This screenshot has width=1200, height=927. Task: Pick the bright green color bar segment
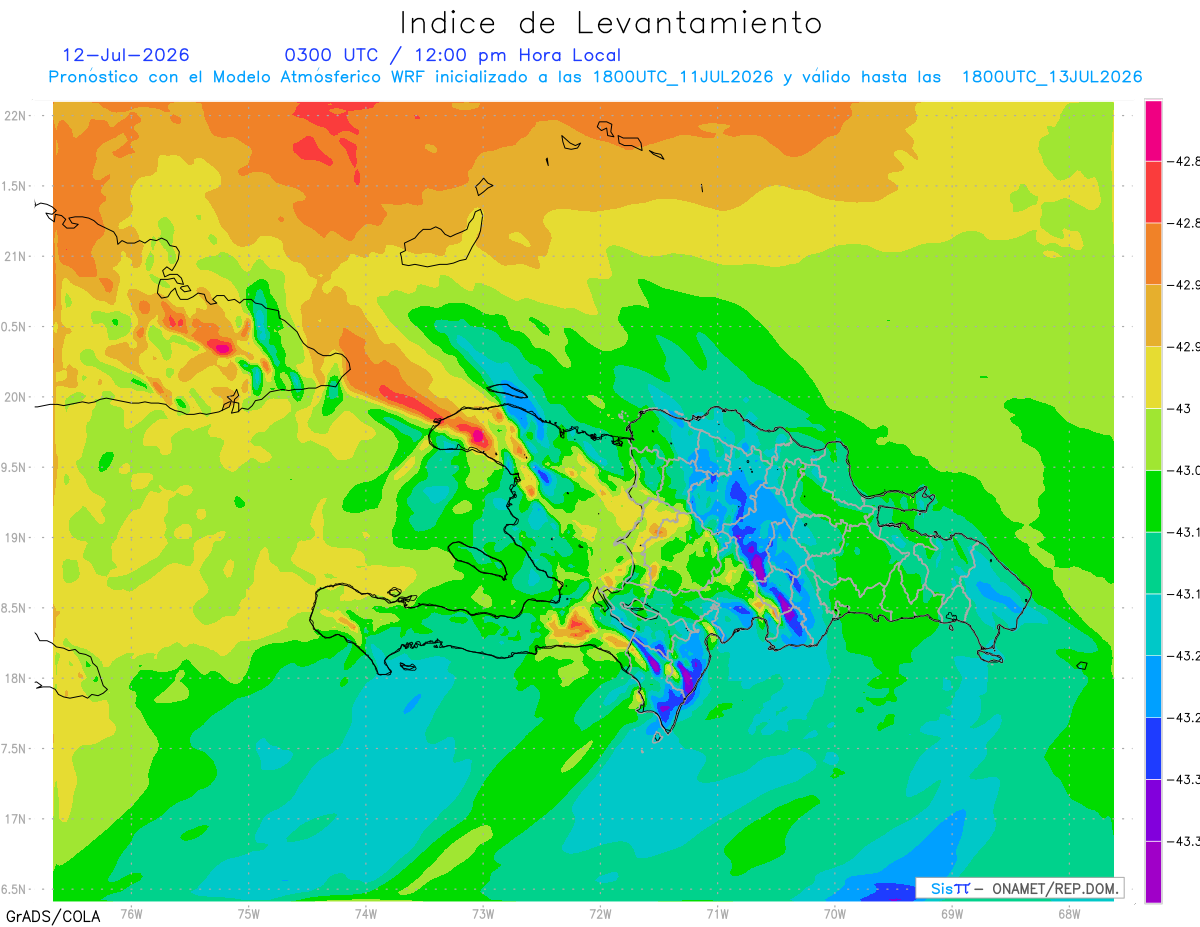[1153, 501]
